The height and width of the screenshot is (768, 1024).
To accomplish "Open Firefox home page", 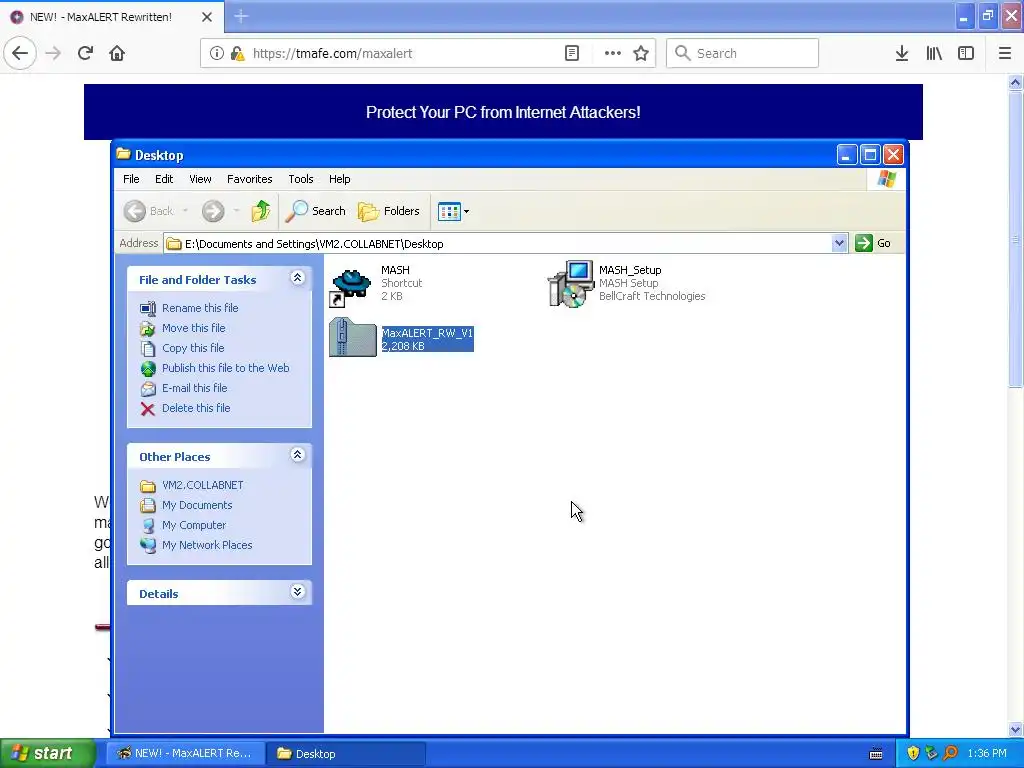I will point(117,53).
